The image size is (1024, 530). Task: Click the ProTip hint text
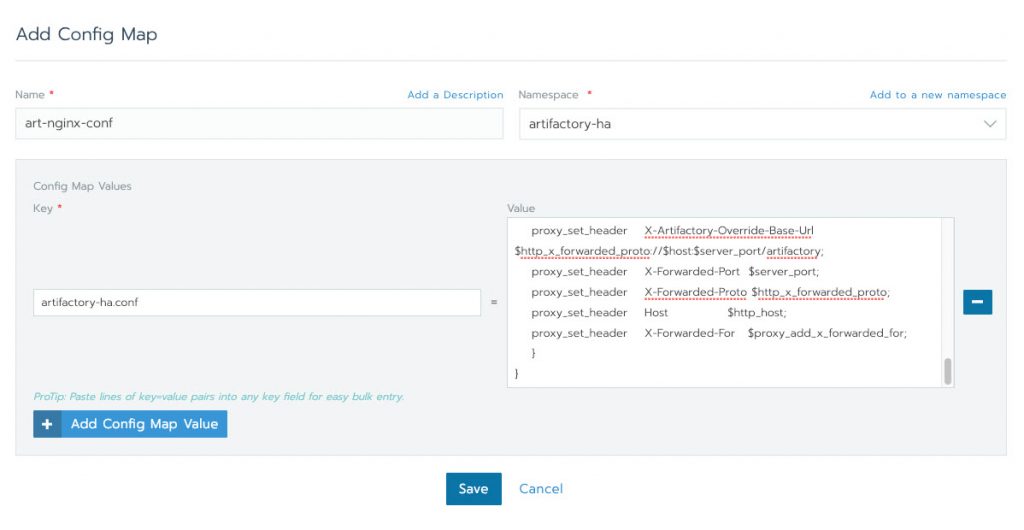(x=218, y=397)
